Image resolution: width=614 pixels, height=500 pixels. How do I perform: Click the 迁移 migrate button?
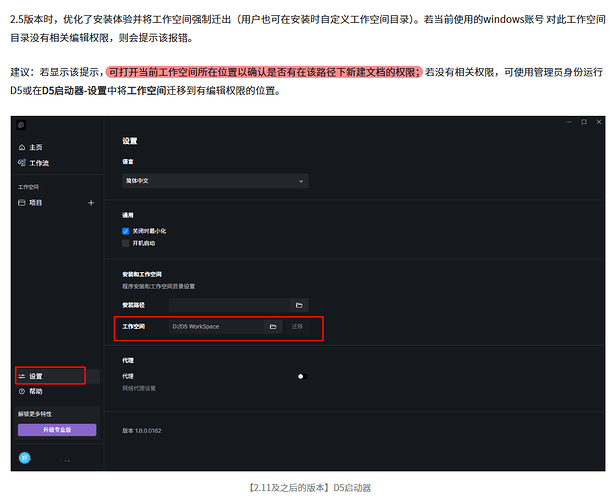tap(297, 326)
